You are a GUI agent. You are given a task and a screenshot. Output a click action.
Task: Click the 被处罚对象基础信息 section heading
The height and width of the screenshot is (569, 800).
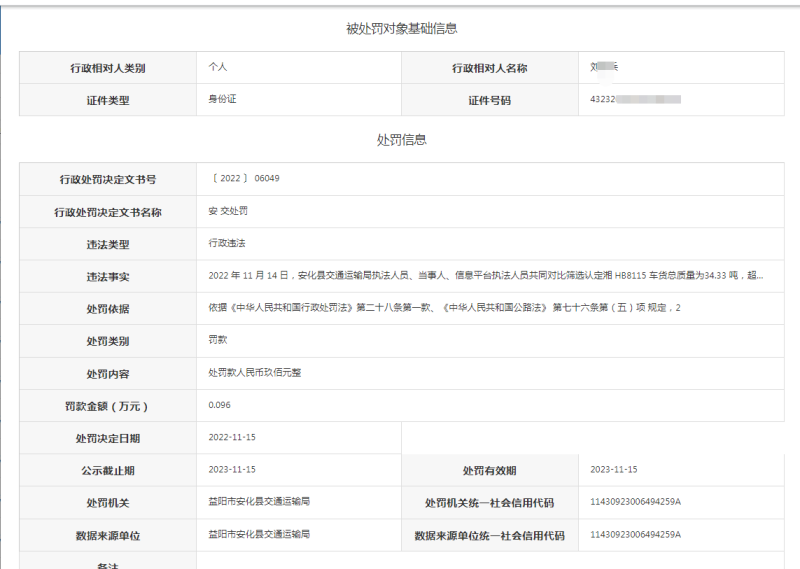coord(401,29)
